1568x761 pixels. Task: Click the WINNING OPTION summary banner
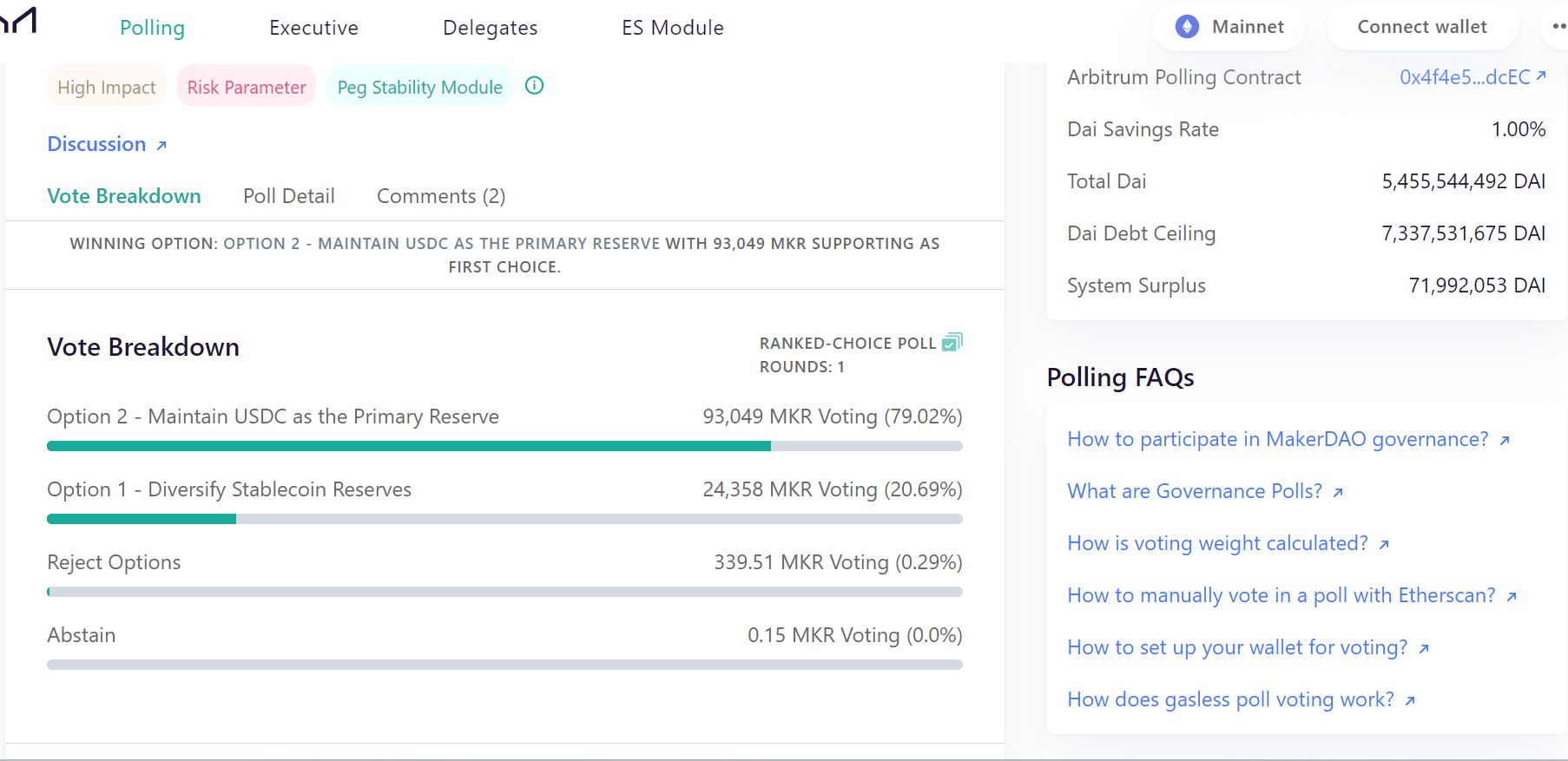[x=504, y=255]
